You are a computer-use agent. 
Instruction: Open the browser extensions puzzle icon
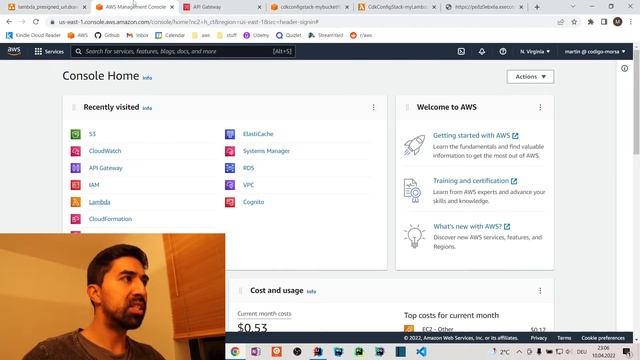pyautogui.click(x=590, y=22)
